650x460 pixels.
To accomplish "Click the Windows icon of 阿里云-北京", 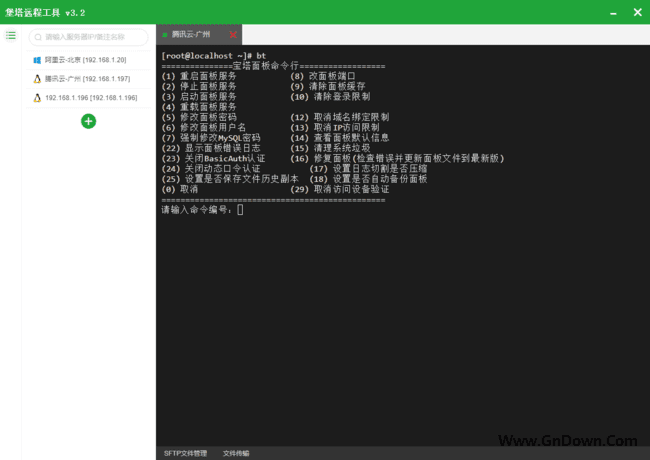I will 37,60.
